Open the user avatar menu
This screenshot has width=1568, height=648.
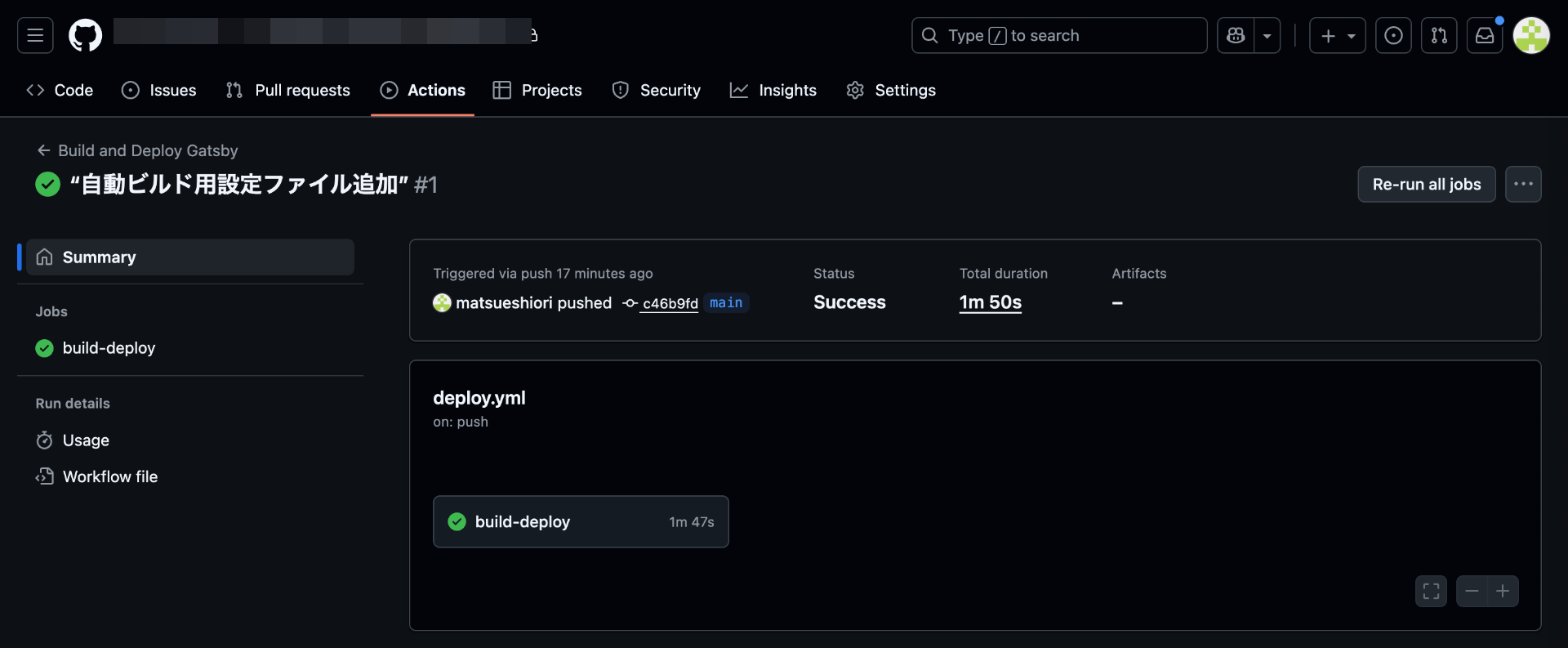click(1531, 35)
